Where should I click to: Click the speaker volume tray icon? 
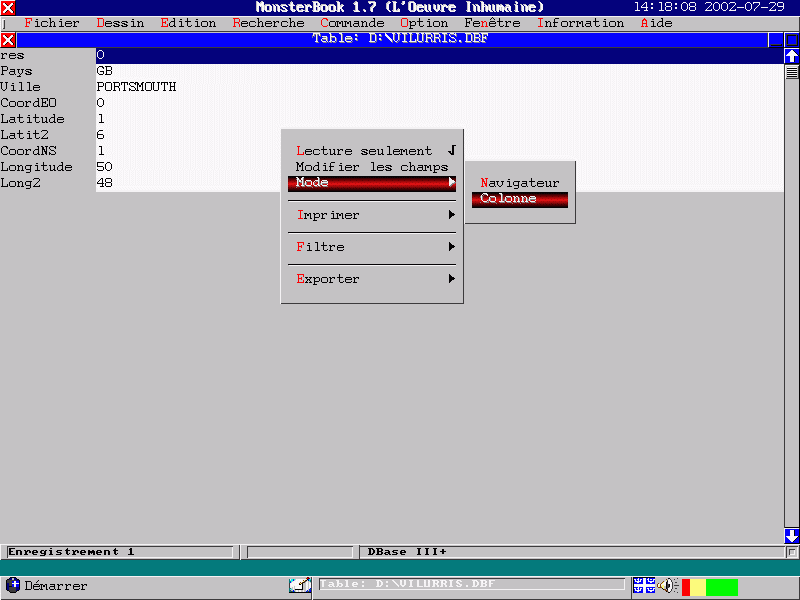(667, 586)
